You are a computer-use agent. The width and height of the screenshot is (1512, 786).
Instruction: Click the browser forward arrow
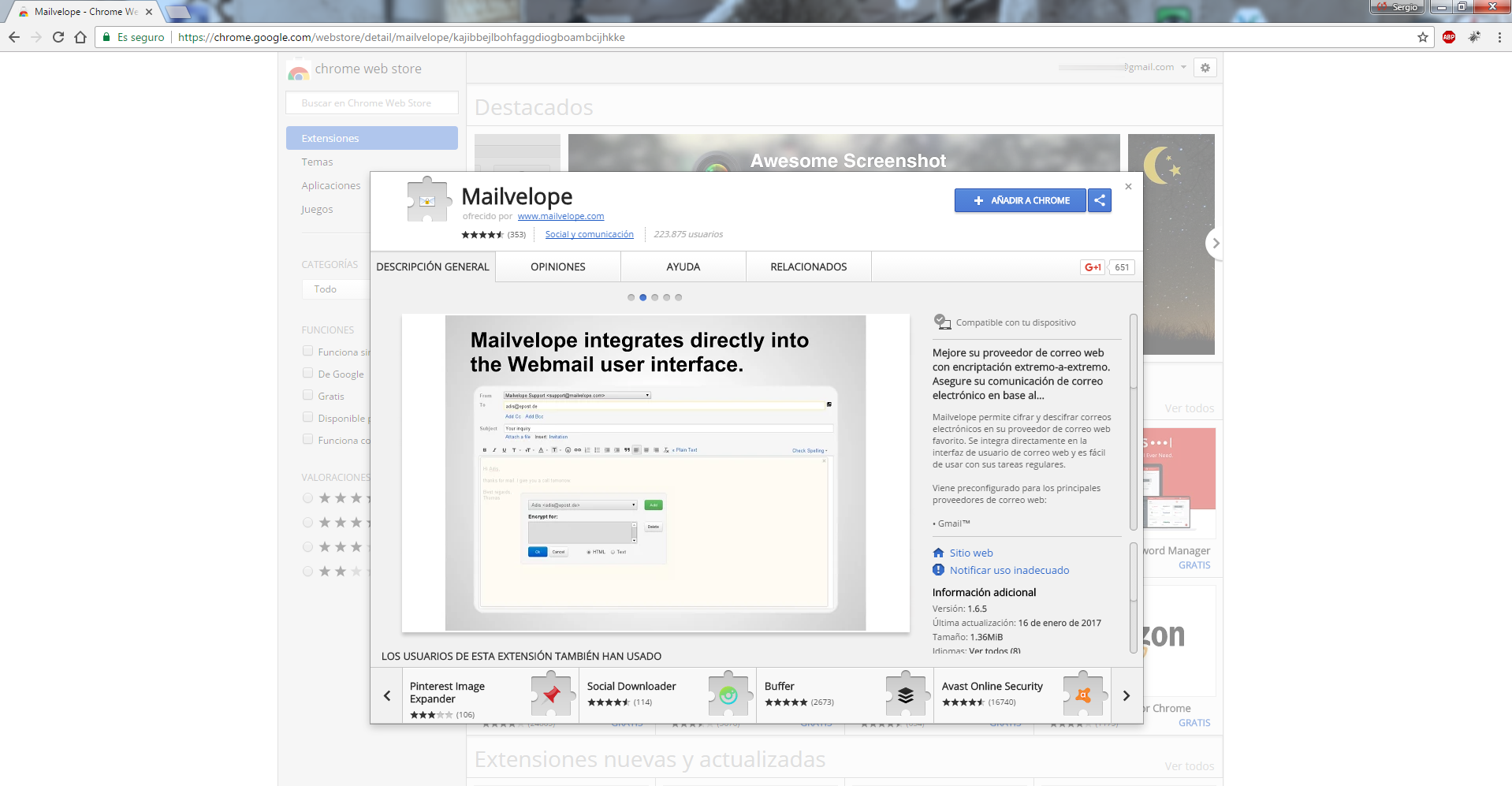point(36,37)
